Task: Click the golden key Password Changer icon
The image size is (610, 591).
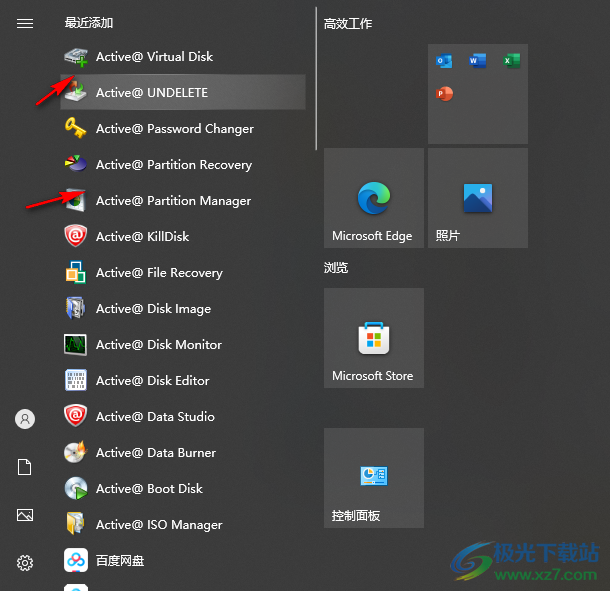Action: (x=75, y=128)
